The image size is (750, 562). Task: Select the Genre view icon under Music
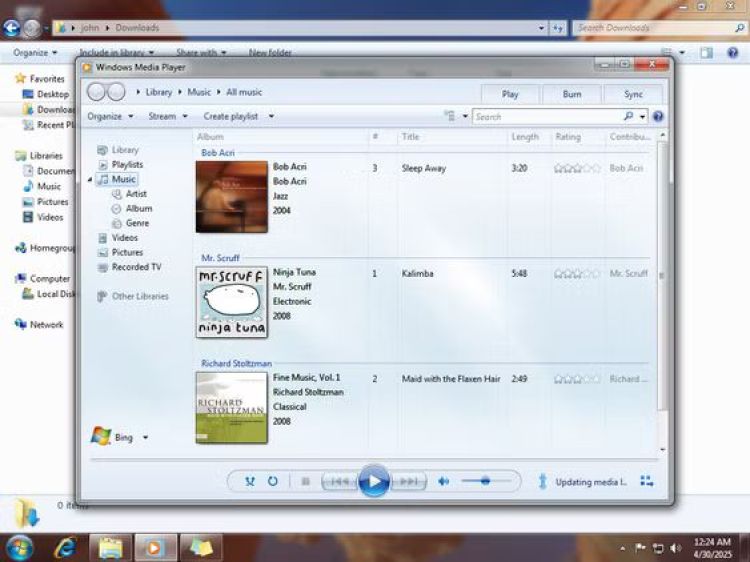point(117,223)
